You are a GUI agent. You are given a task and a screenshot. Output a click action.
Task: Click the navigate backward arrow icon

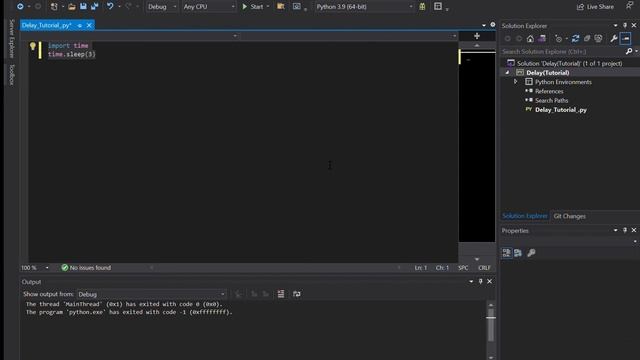click(x=20, y=7)
